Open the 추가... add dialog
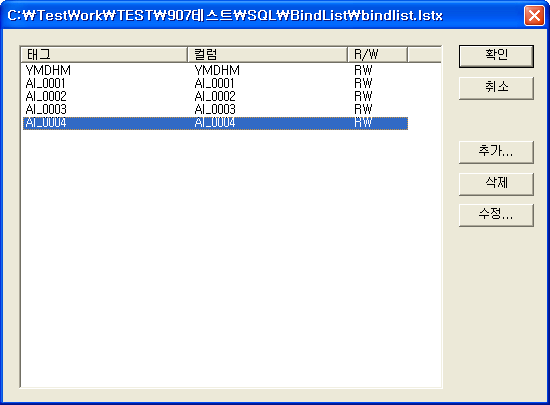The height and width of the screenshot is (405, 550). [496, 152]
